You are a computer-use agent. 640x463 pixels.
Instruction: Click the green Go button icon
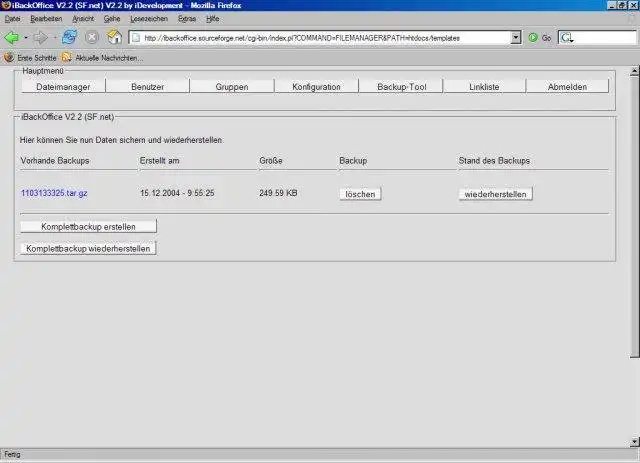[x=533, y=38]
